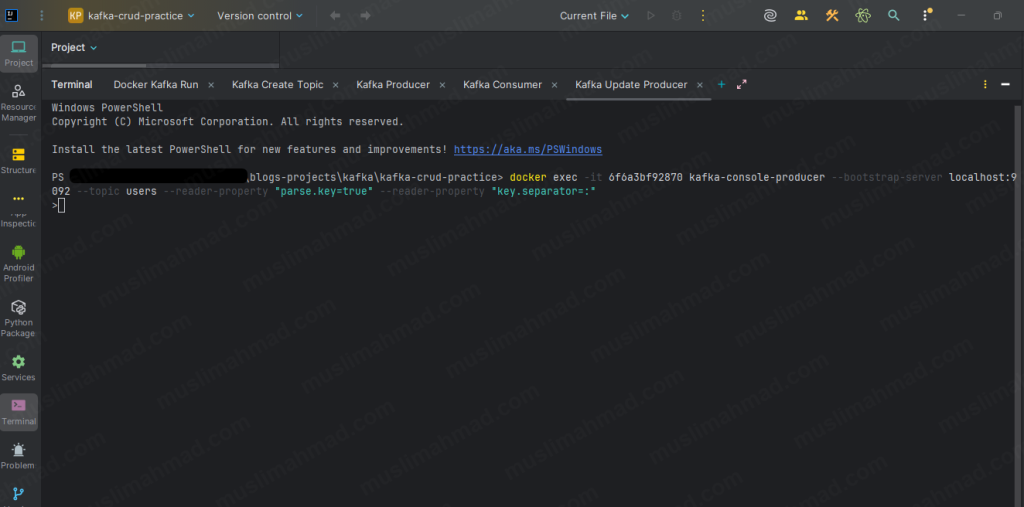Open terminal options vertical dots menu

(985, 84)
